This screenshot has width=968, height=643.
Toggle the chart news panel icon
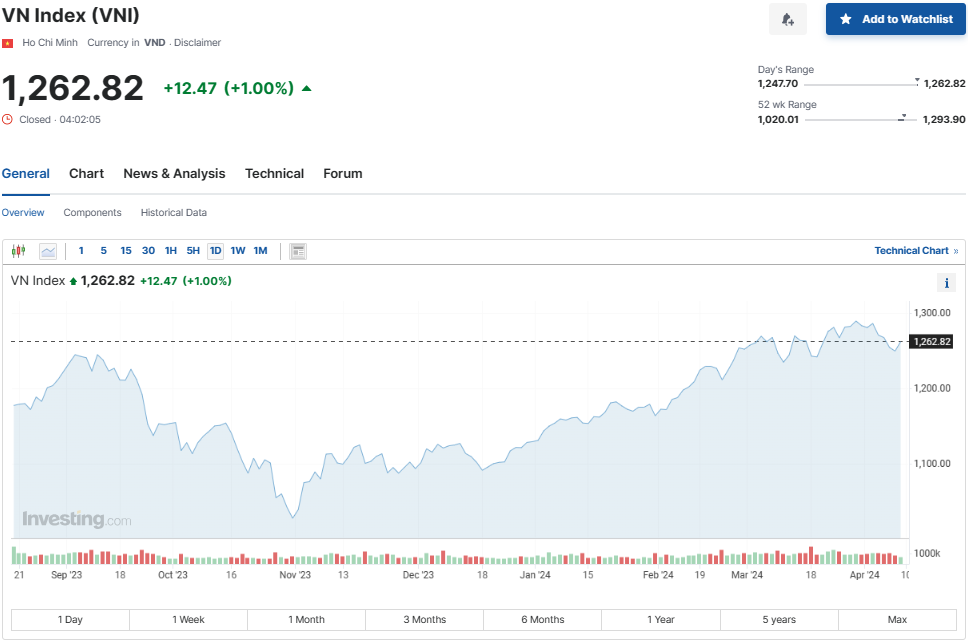point(298,251)
